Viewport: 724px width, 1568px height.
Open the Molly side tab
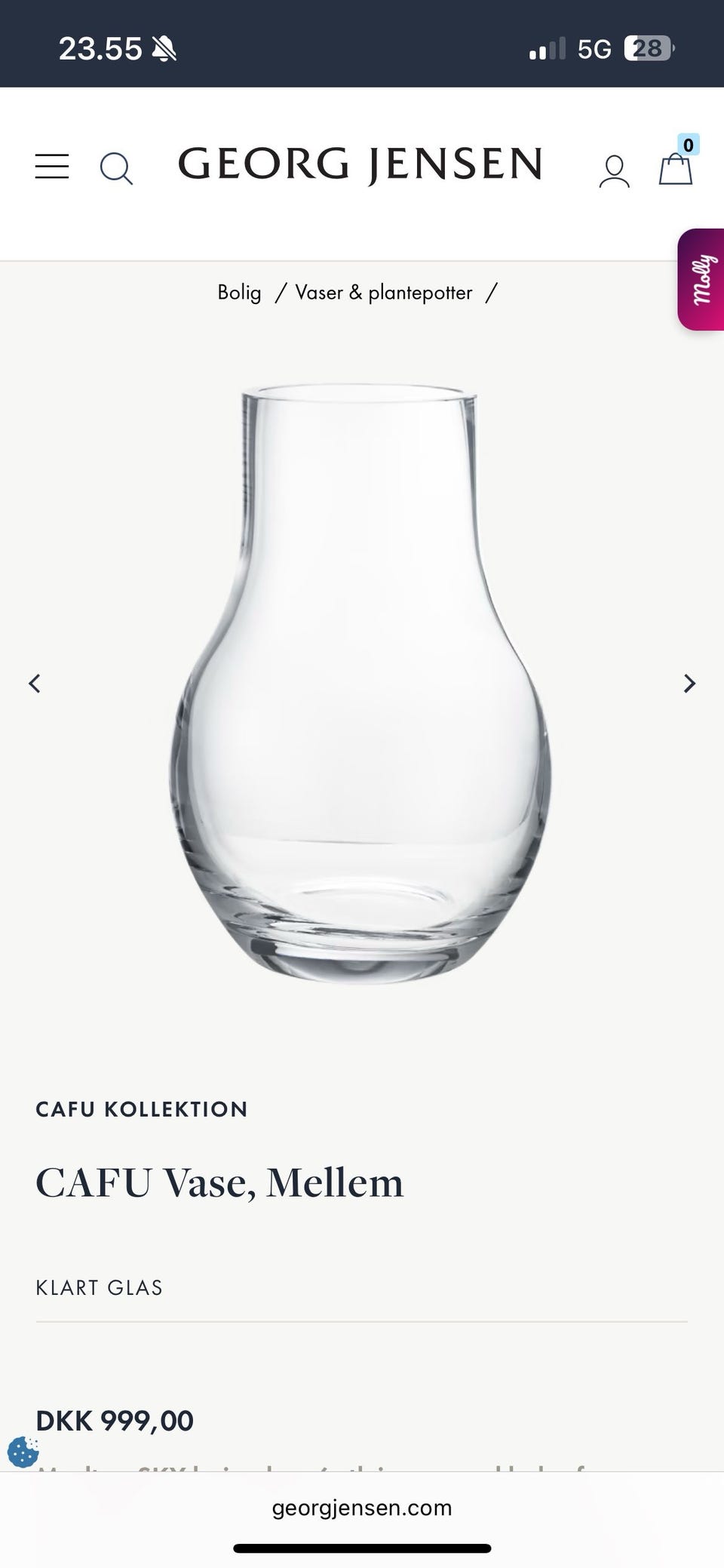[x=701, y=279]
